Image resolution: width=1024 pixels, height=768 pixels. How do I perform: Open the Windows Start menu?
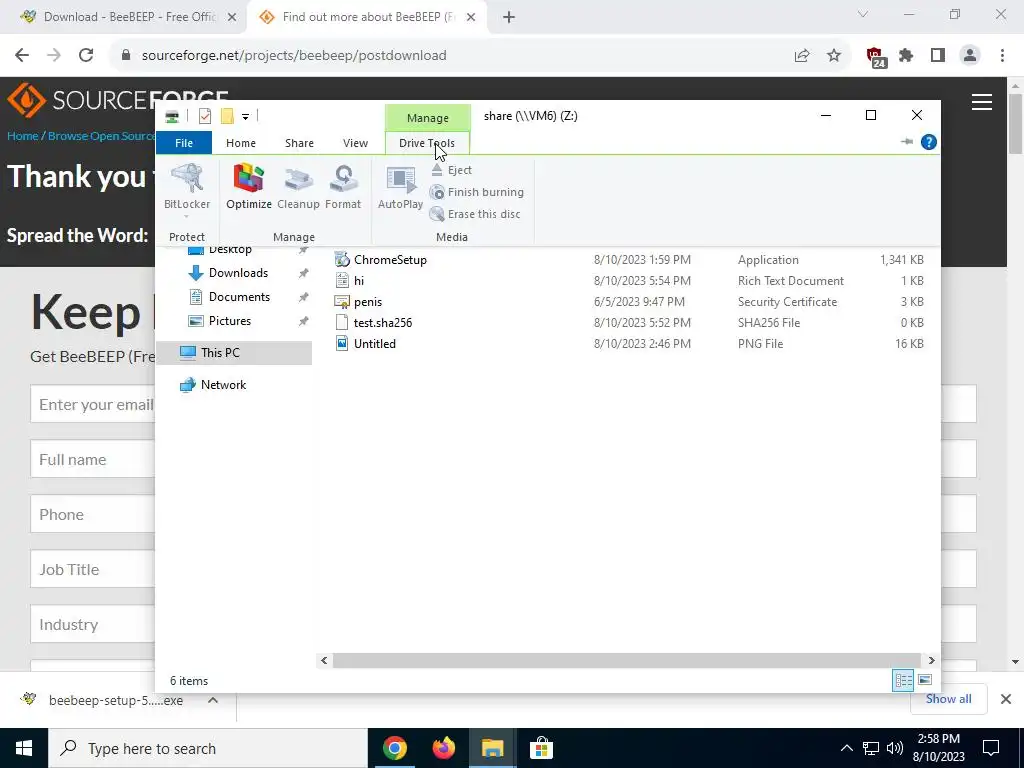click(x=24, y=748)
